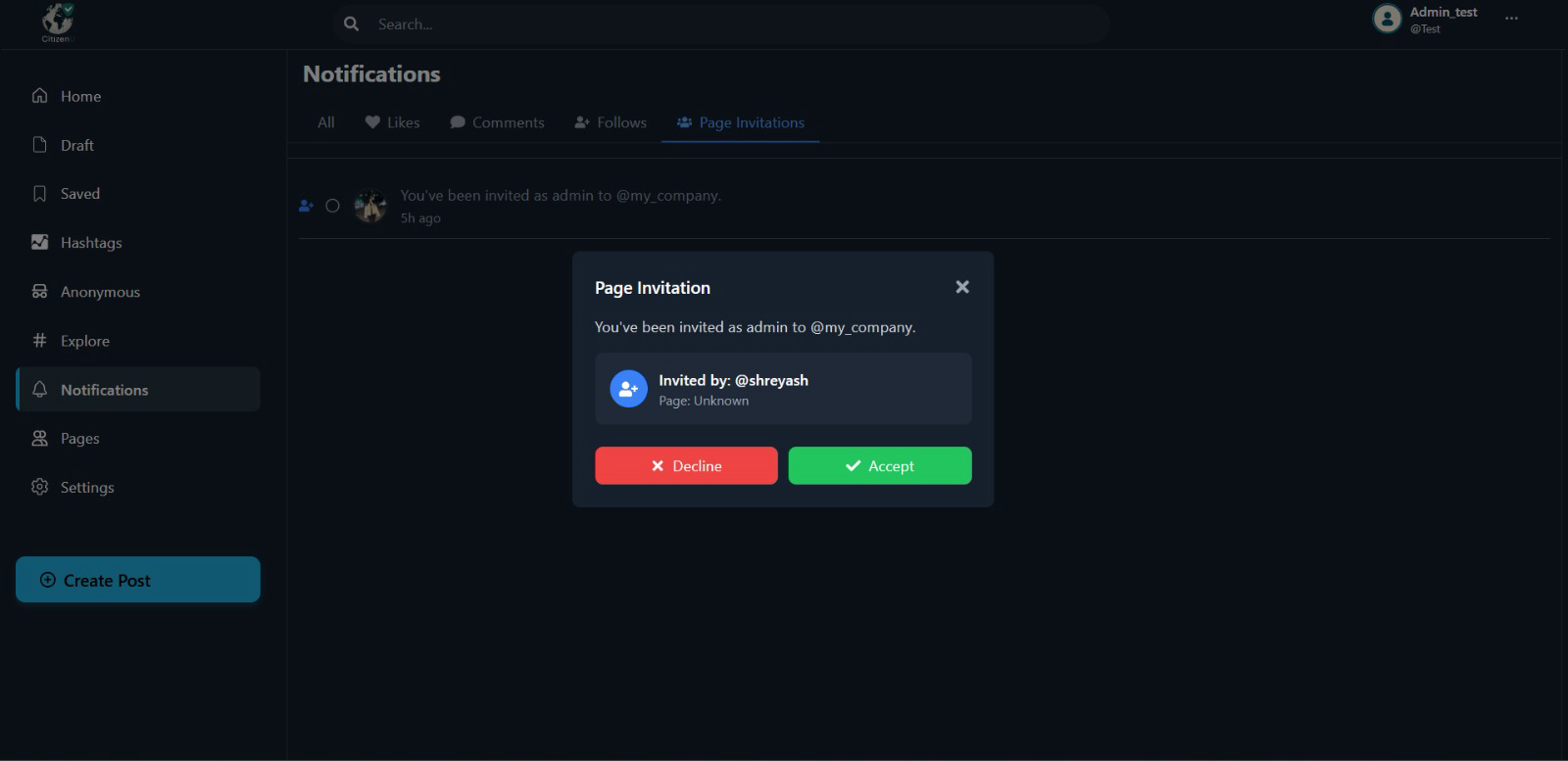Open the Settings gear item
The height and width of the screenshot is (761, 1568).
[x=86, y=488]
